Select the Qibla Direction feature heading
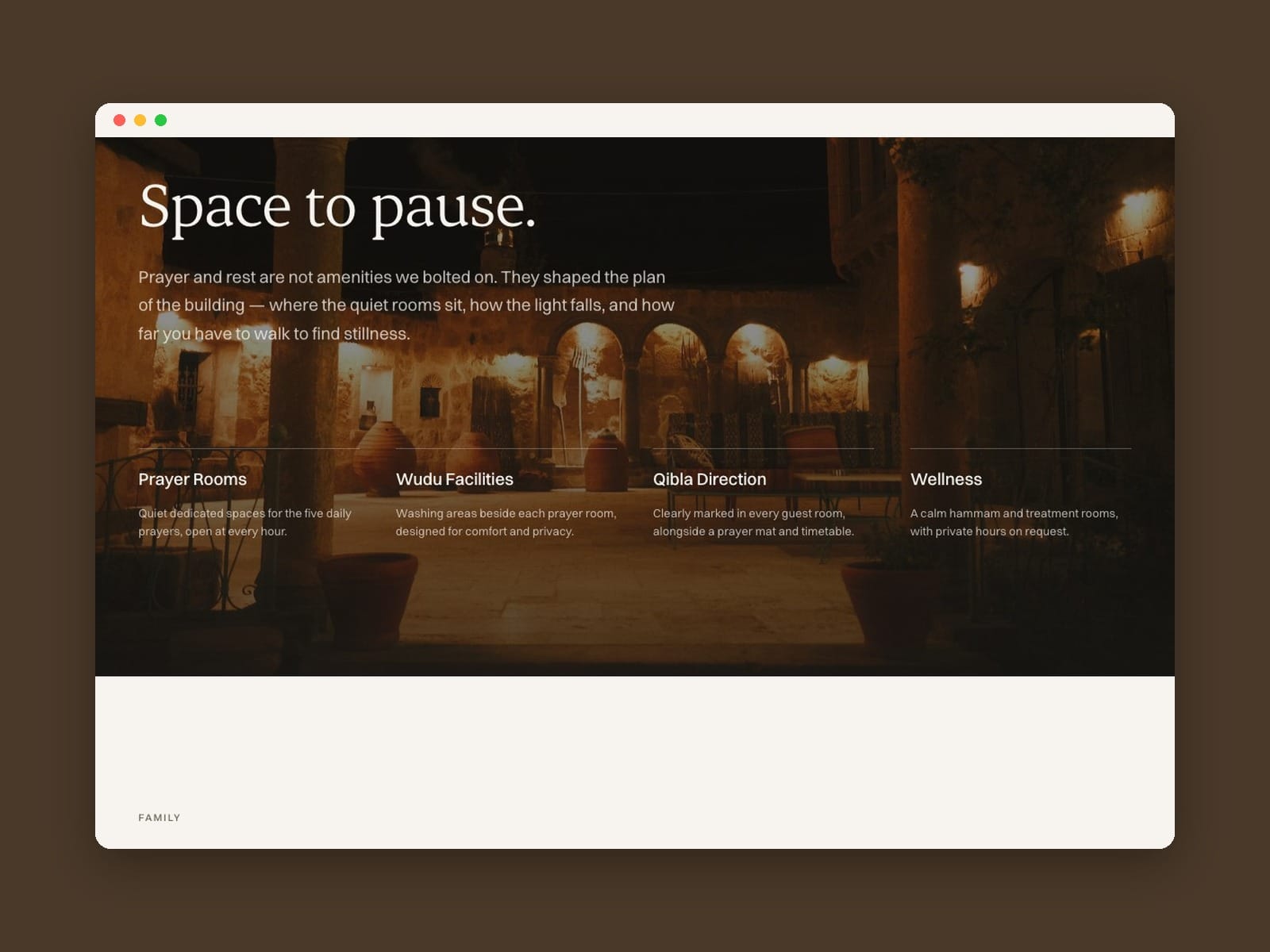The width and height of the screenshot is (1270, 952). pos(710,479)
